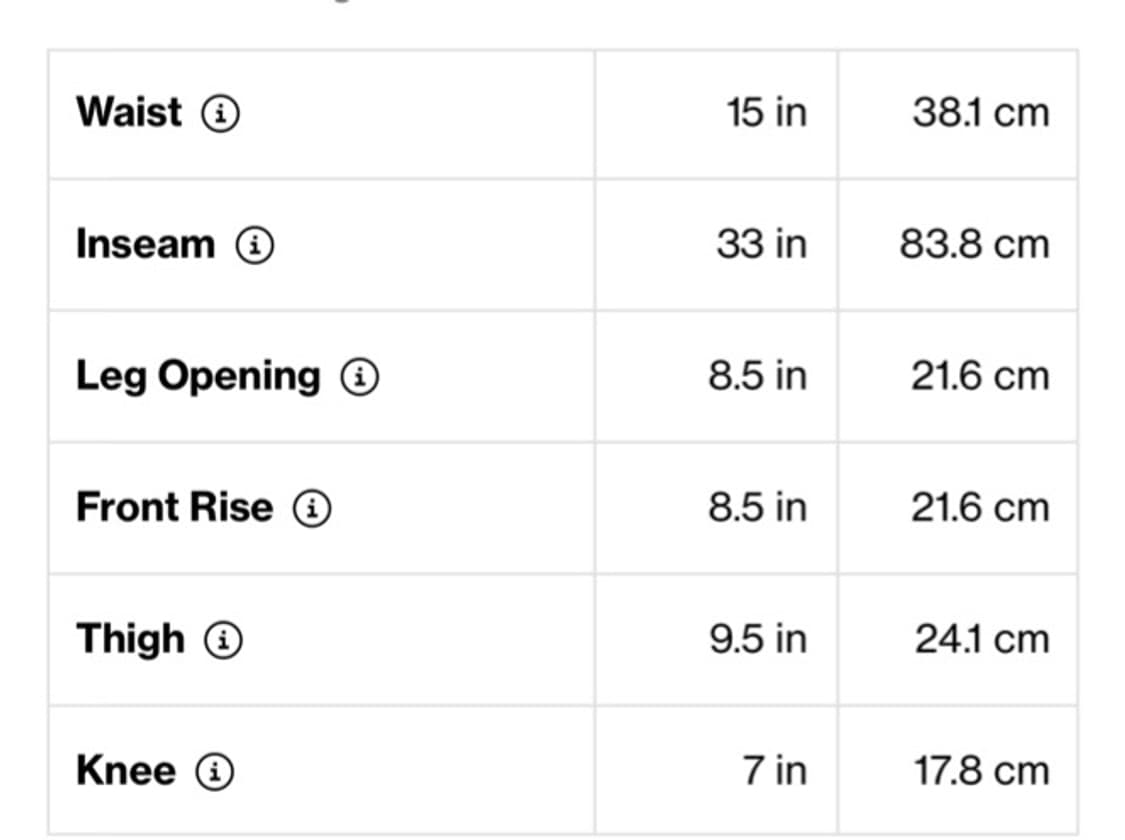This screenshot has height=840, width=1125.
Task: Open the Inseam info tooltip icon
Action: (255, 245)
